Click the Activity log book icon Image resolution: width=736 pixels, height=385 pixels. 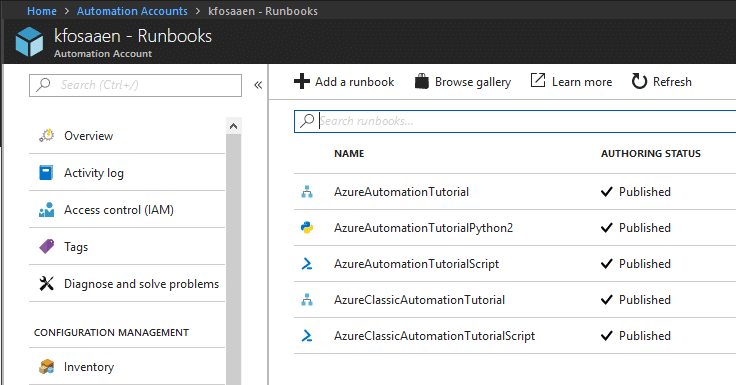(x=46, y=173)
